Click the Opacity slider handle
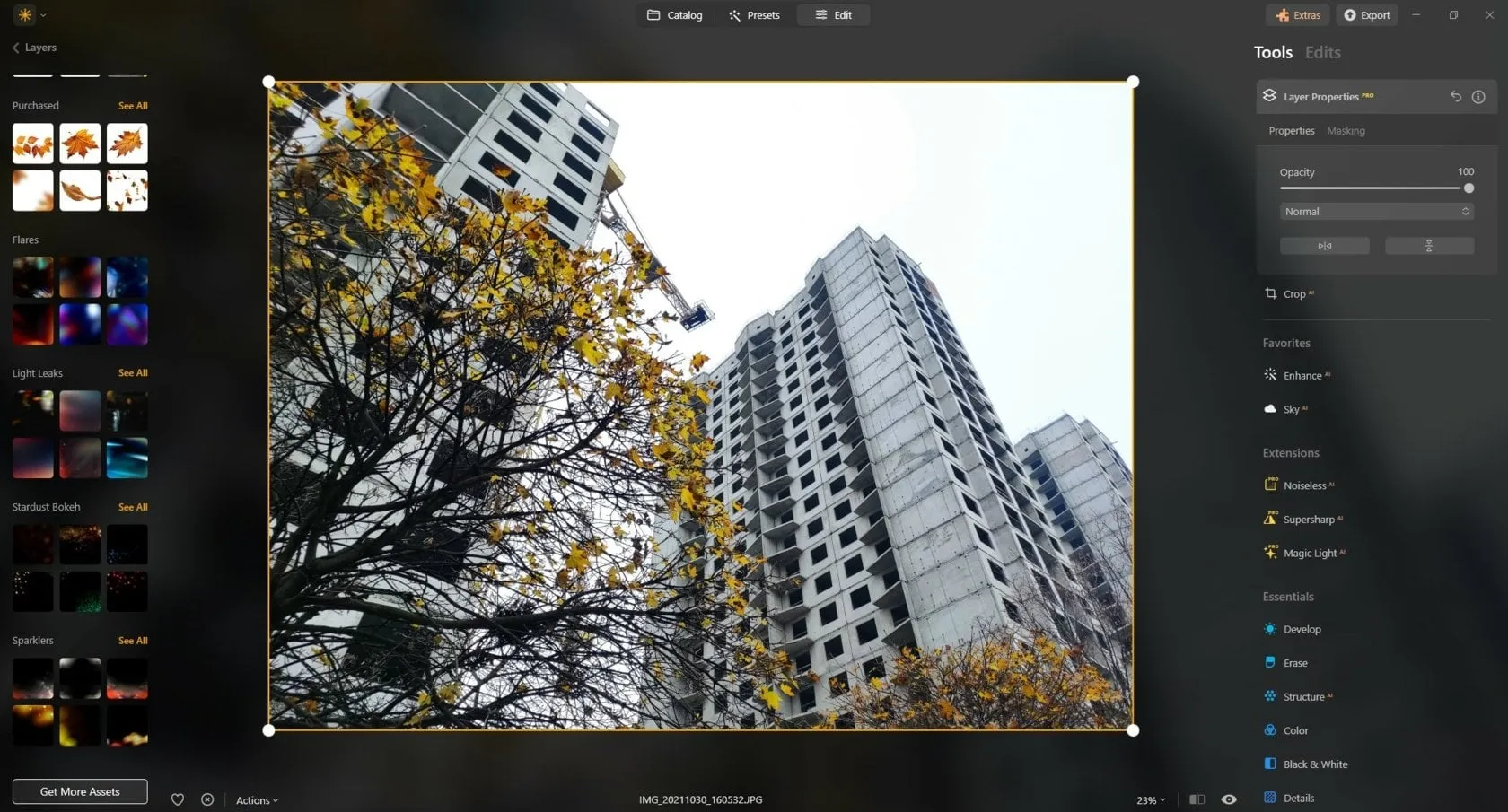 (x=1469, y=188)
